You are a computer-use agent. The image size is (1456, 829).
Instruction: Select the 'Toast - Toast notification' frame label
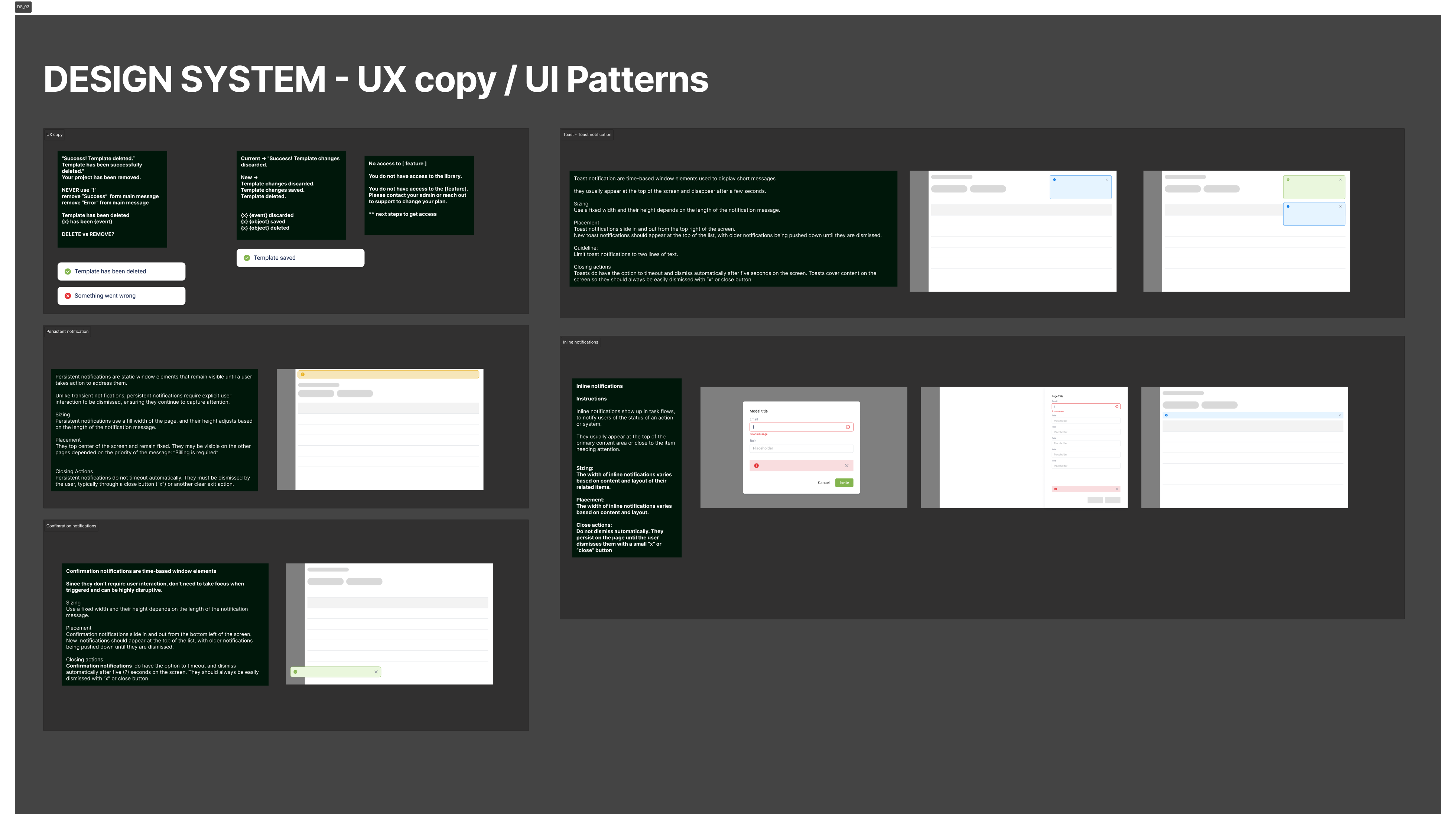pos(587,135)
